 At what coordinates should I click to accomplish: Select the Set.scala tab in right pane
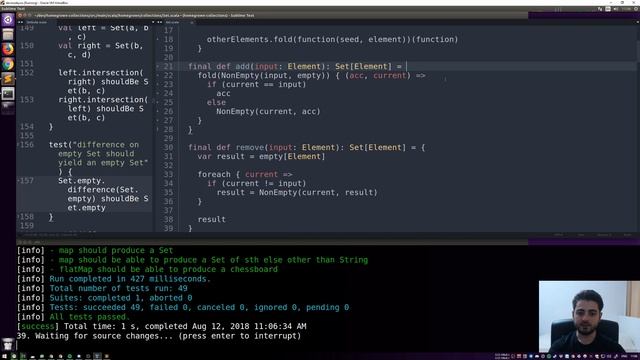point(172,22)
